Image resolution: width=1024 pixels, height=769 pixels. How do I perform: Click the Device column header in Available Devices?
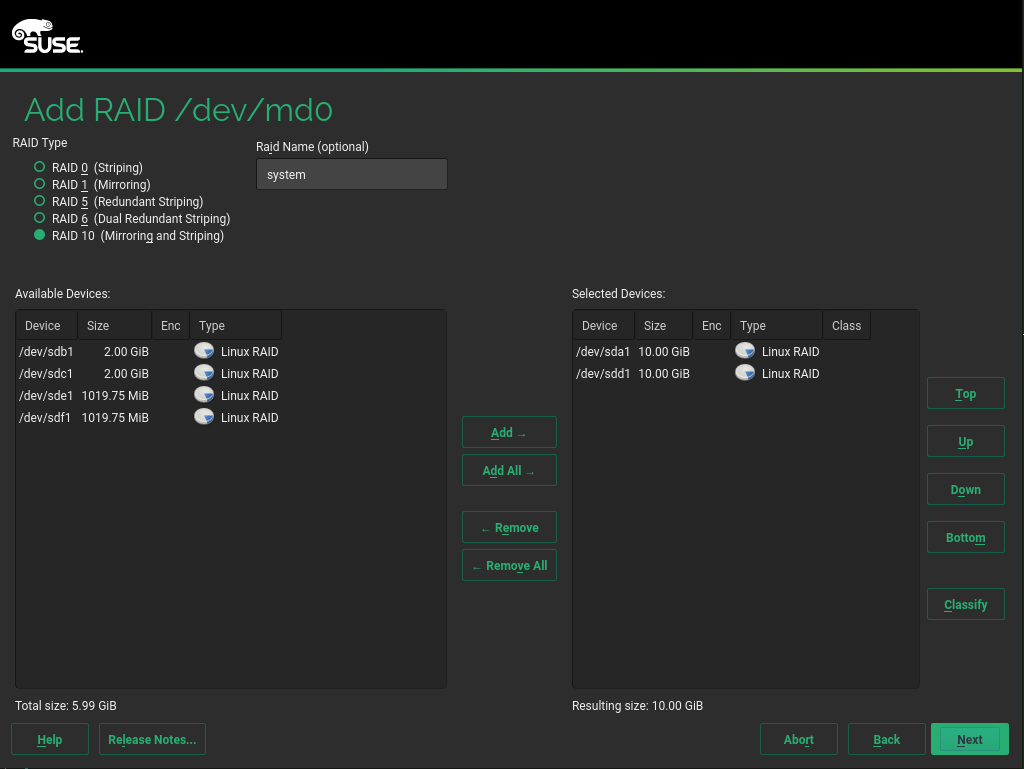click(x=46, y=326)
